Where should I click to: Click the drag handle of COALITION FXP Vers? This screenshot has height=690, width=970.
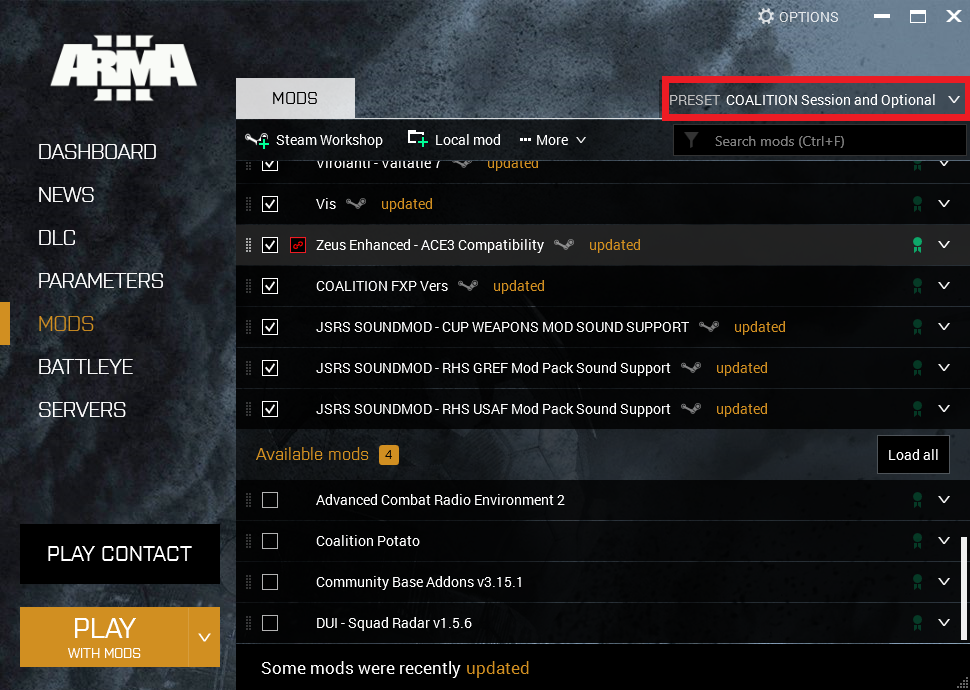249,286
